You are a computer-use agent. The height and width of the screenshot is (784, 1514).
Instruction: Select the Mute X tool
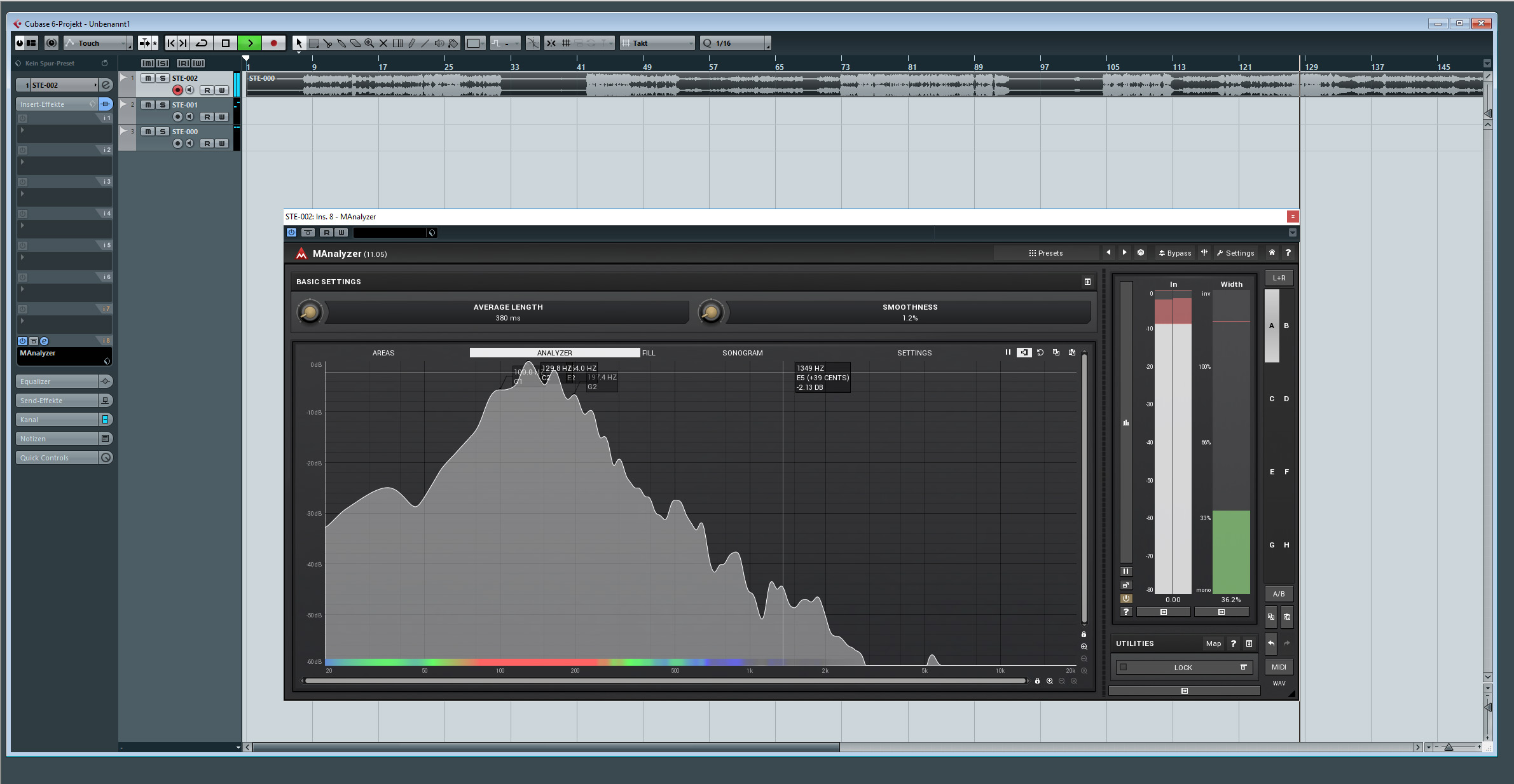click(x=383, y=43)
